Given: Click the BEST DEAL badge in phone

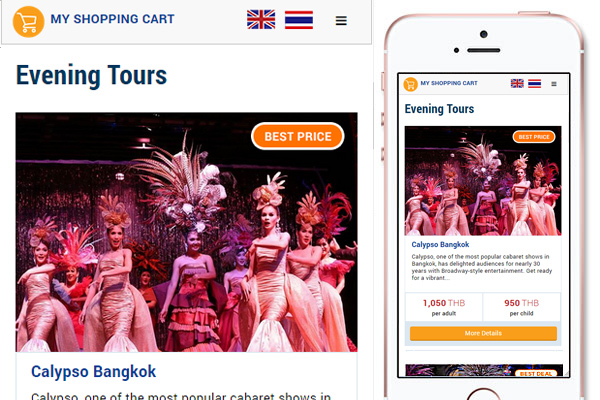Looking at the screenshot, I should point(536,373).
